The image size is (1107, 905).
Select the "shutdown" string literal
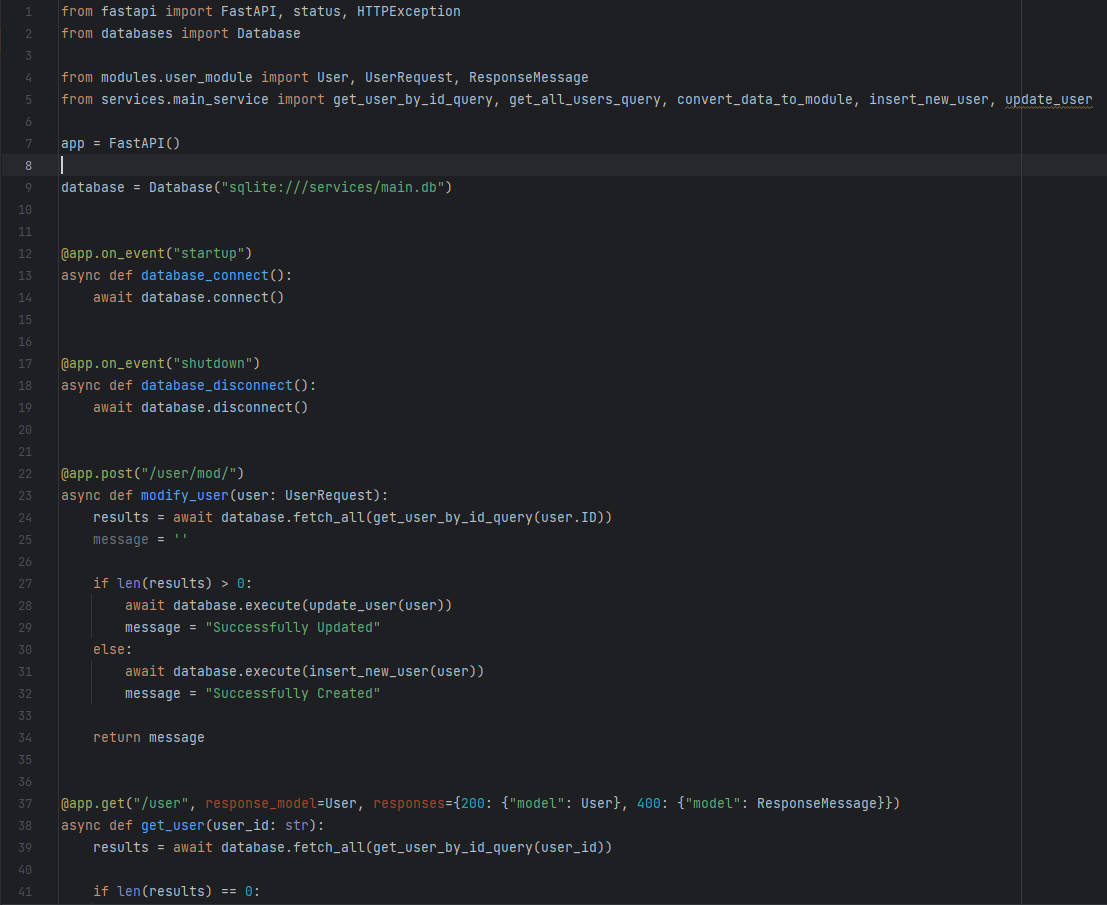(x=215, y=363)
